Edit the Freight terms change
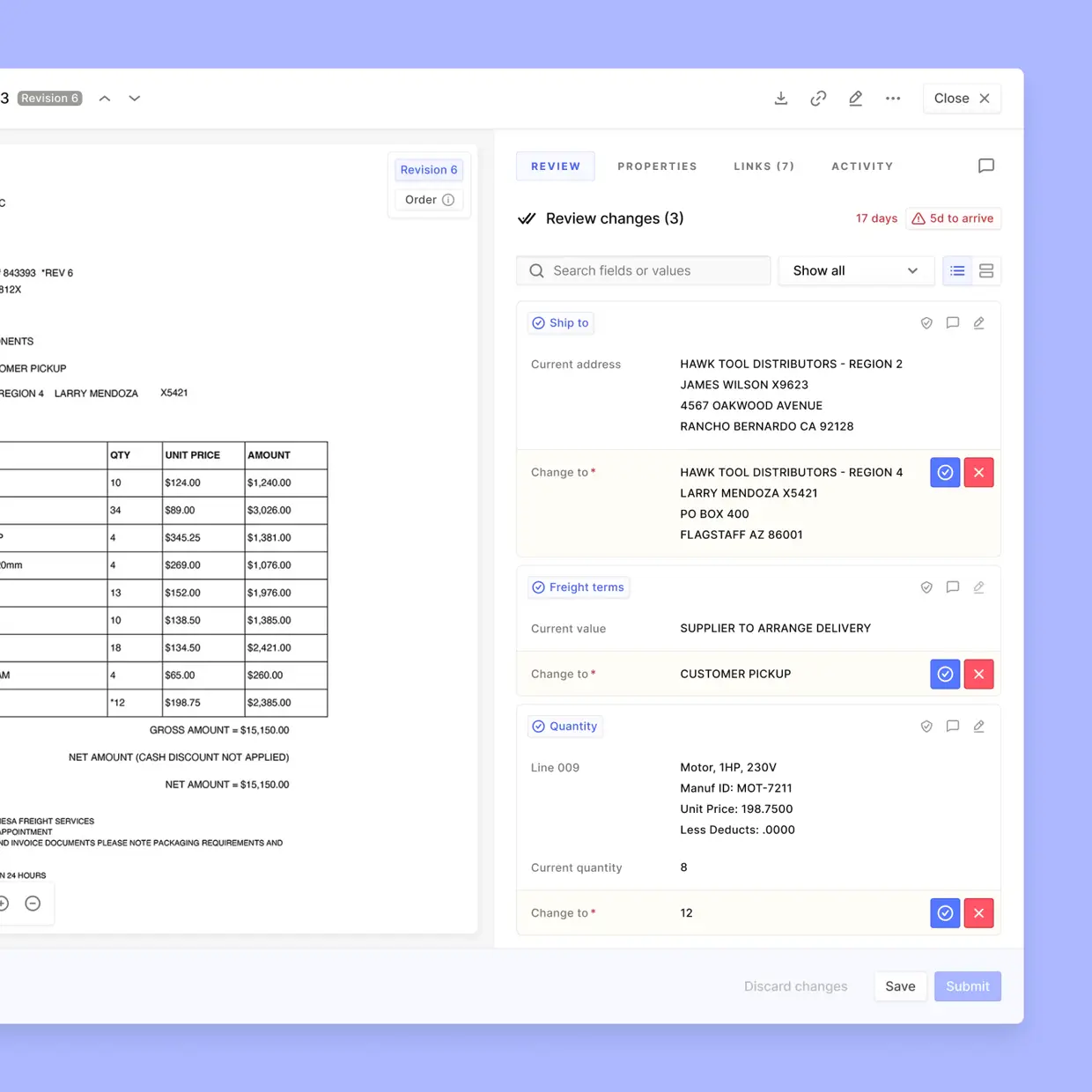 point(979,587)
